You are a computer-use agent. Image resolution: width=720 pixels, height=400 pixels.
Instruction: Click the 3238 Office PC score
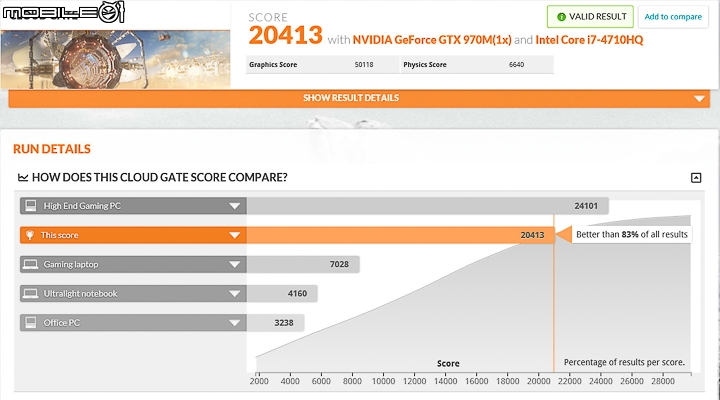(x=284, y=323)
